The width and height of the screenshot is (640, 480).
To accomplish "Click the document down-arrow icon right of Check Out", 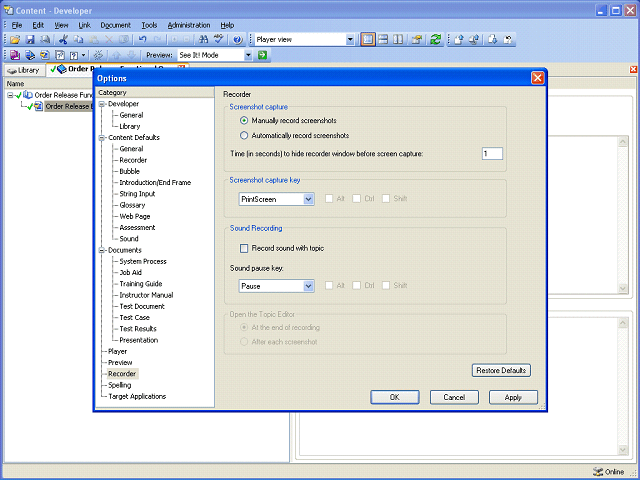I will click(x=493, y=40).
